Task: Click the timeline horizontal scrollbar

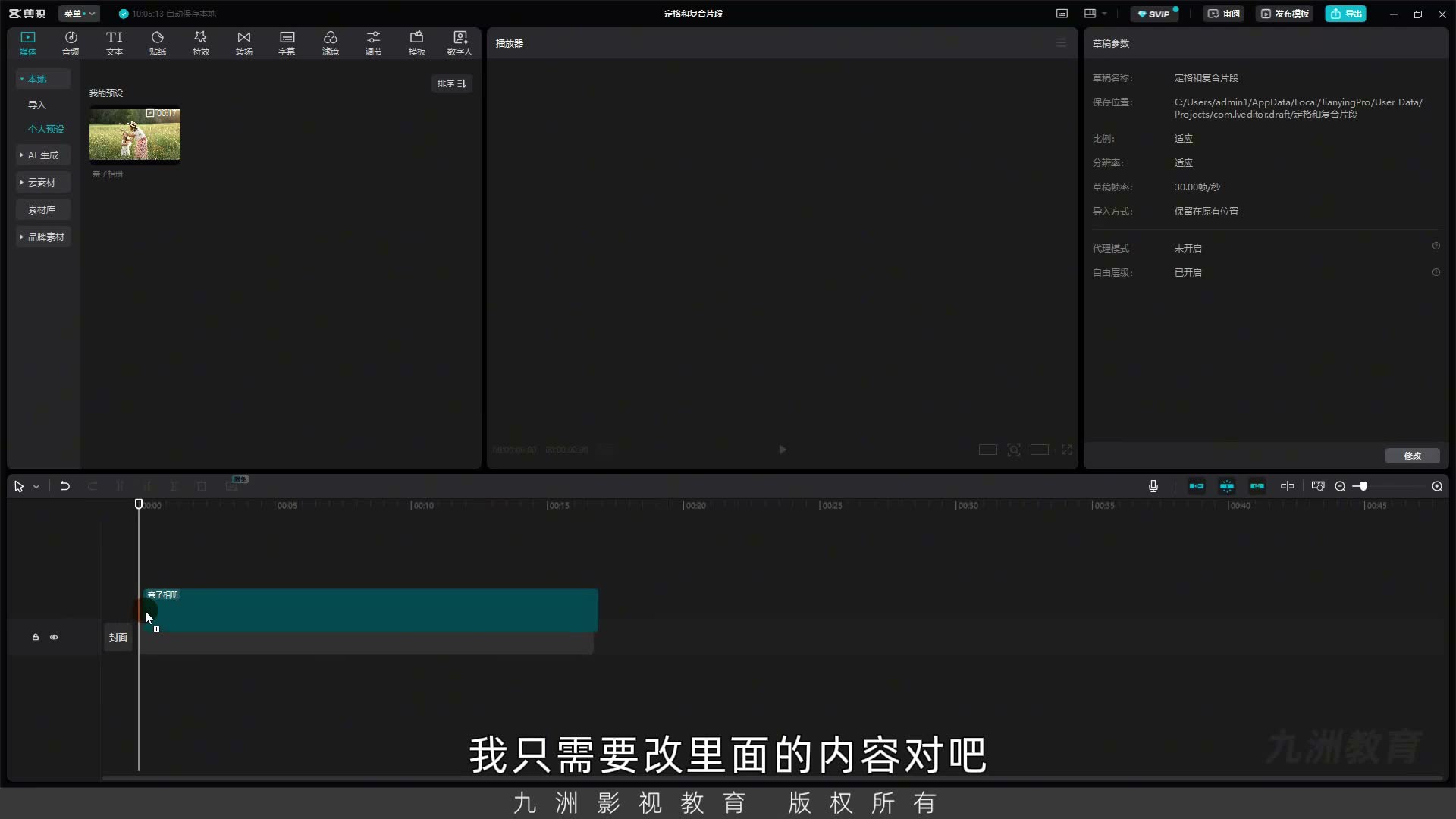Action: 773,778
